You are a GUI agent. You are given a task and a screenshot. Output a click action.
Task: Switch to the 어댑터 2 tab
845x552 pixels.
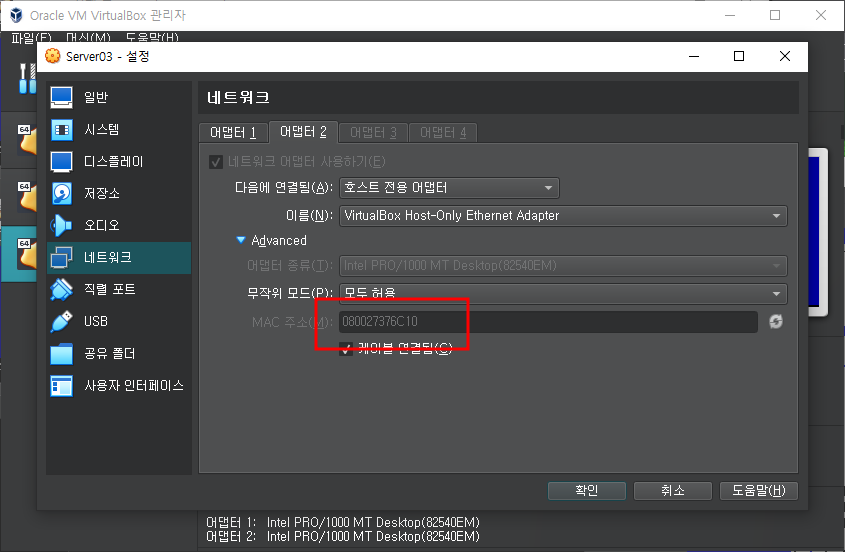303,132
